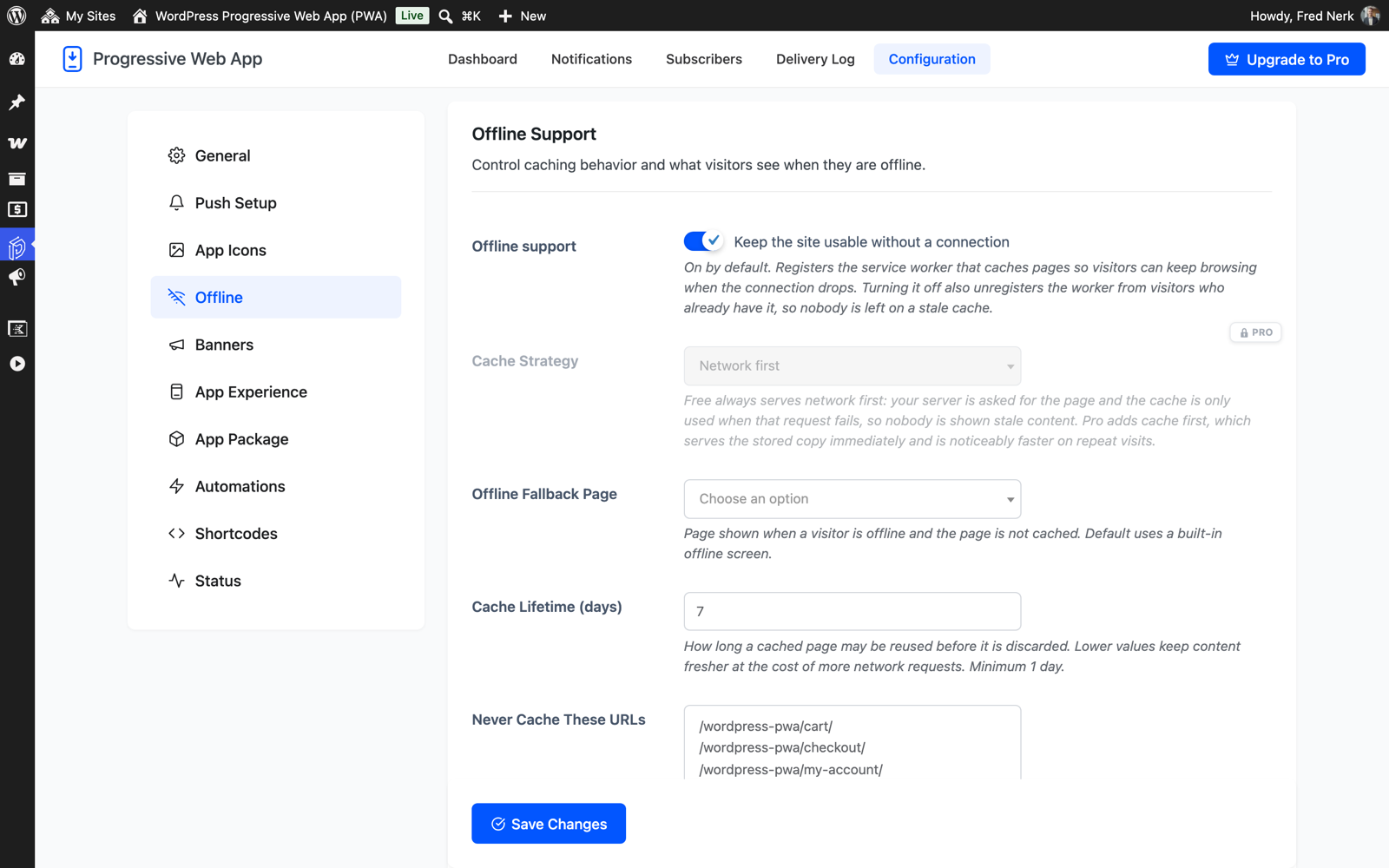Open the Cache Strategy dropdown

pos(852,366)
